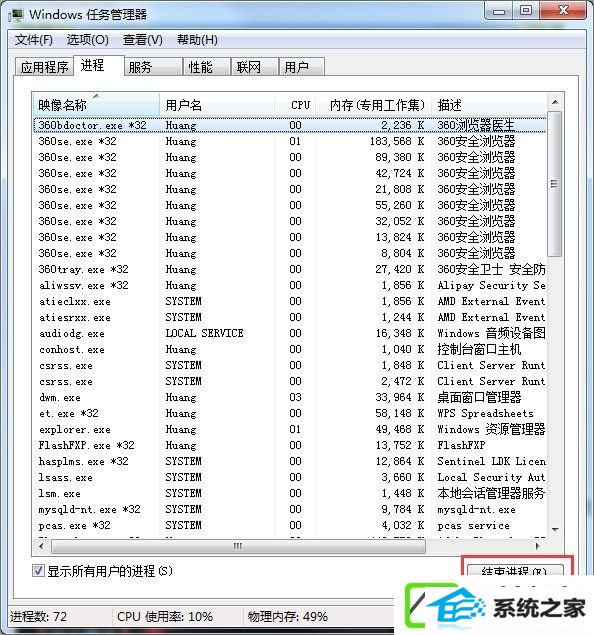This screenshot has width=594, height=635.
Task: Click the 结束进程 button
Action: 515,570
